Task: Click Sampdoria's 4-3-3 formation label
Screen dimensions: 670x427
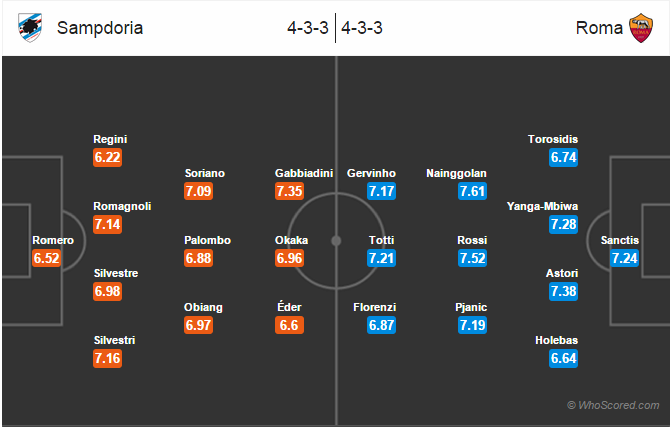Action: coord(308,28)
